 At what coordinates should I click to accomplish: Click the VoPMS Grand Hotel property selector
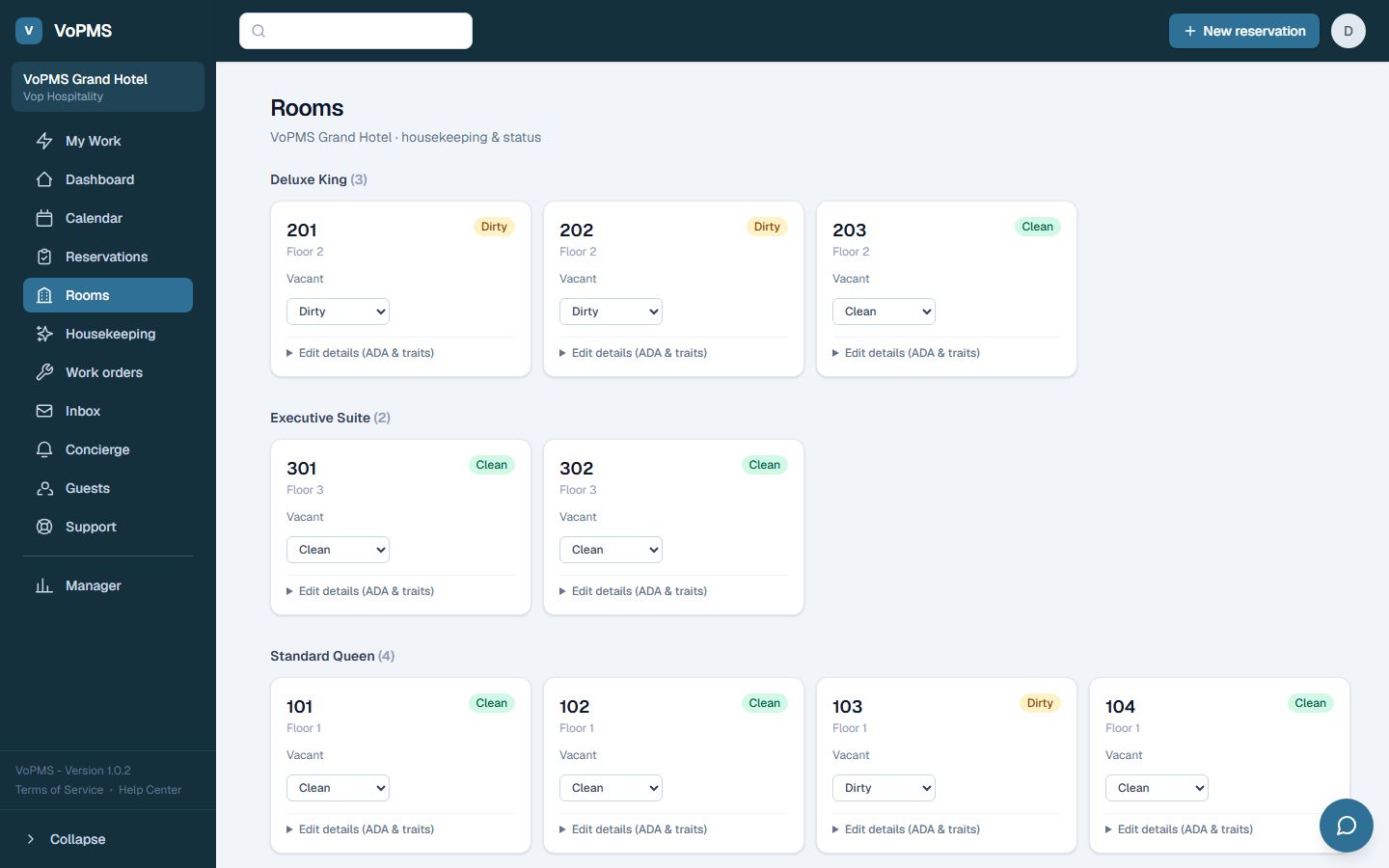(108, 87)
